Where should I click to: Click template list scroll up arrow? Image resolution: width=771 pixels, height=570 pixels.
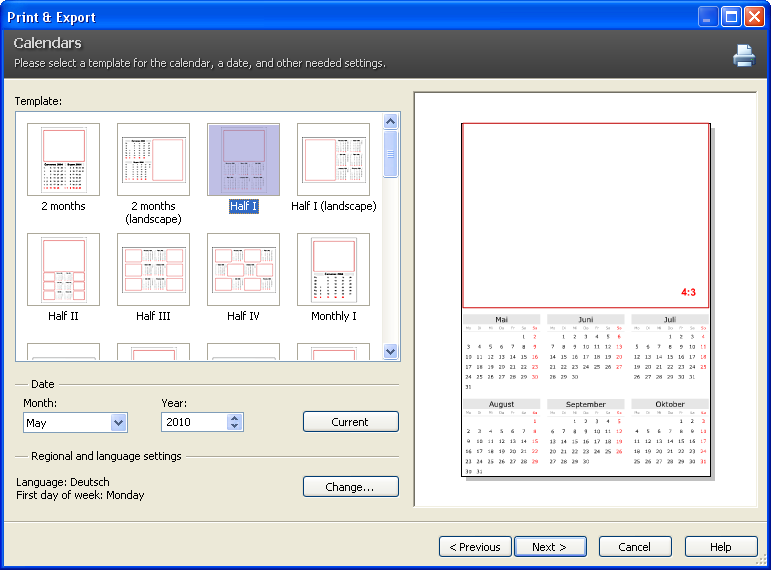pos(390,121)
